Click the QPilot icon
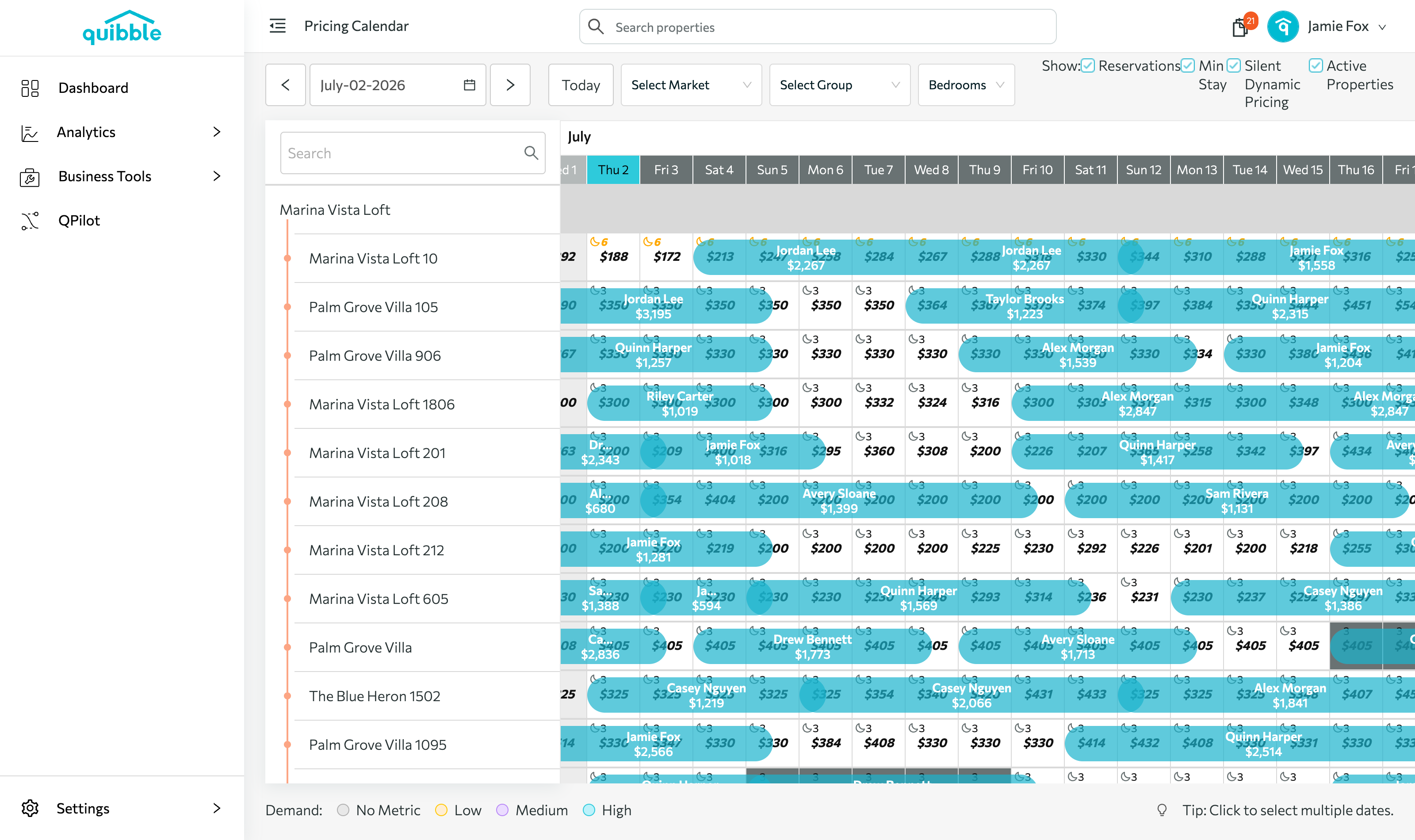 [30, 221]
